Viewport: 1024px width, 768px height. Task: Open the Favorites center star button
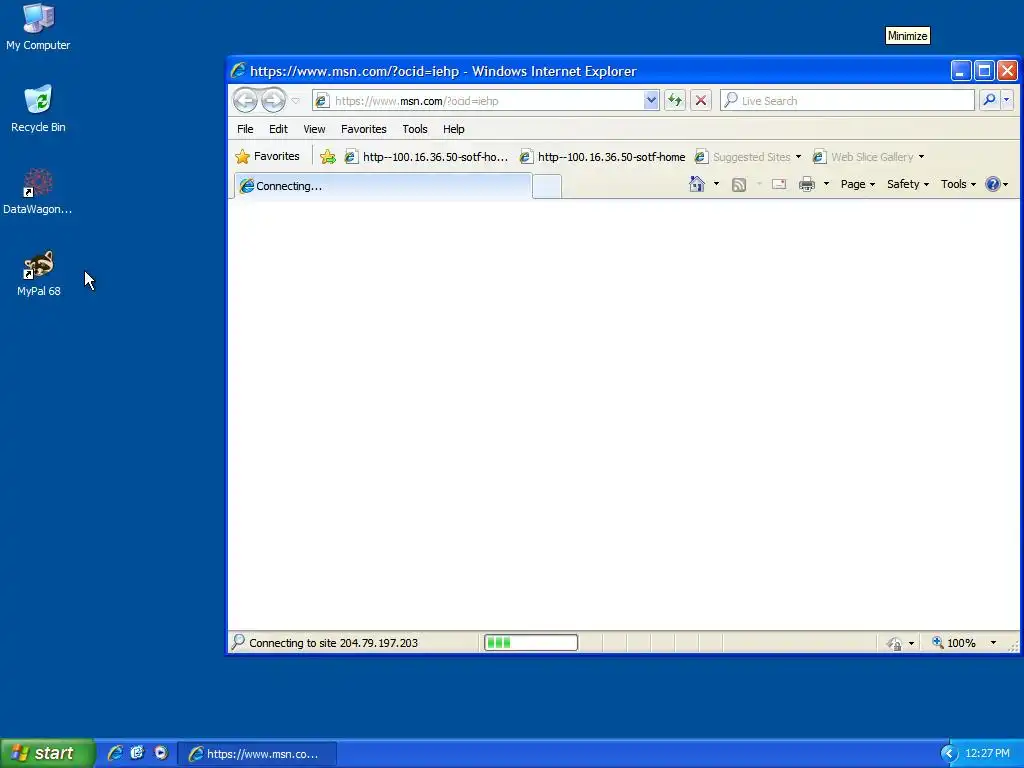coord(268,157)
